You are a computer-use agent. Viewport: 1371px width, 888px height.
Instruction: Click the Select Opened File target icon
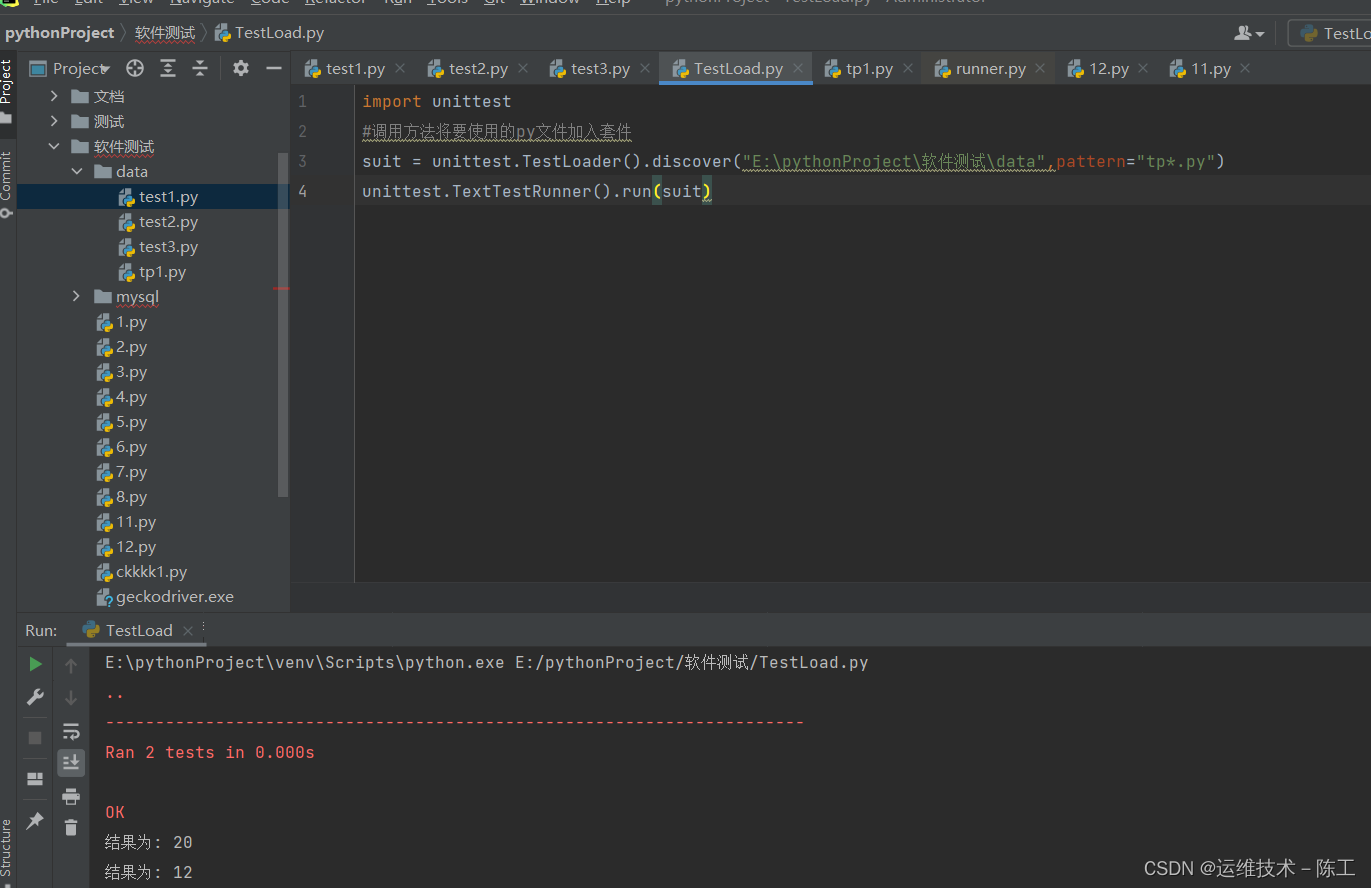pyautogui.click(x=135, y=68)
